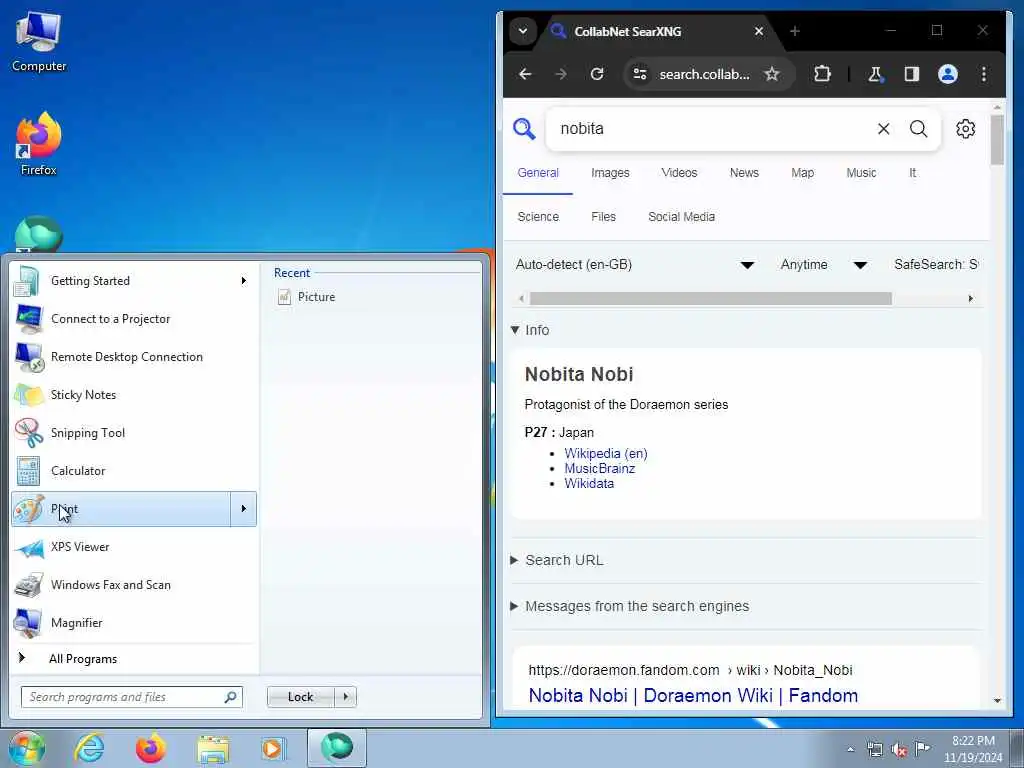
Task: Open the Wikipedia (en) link
Action: (605, 453)
